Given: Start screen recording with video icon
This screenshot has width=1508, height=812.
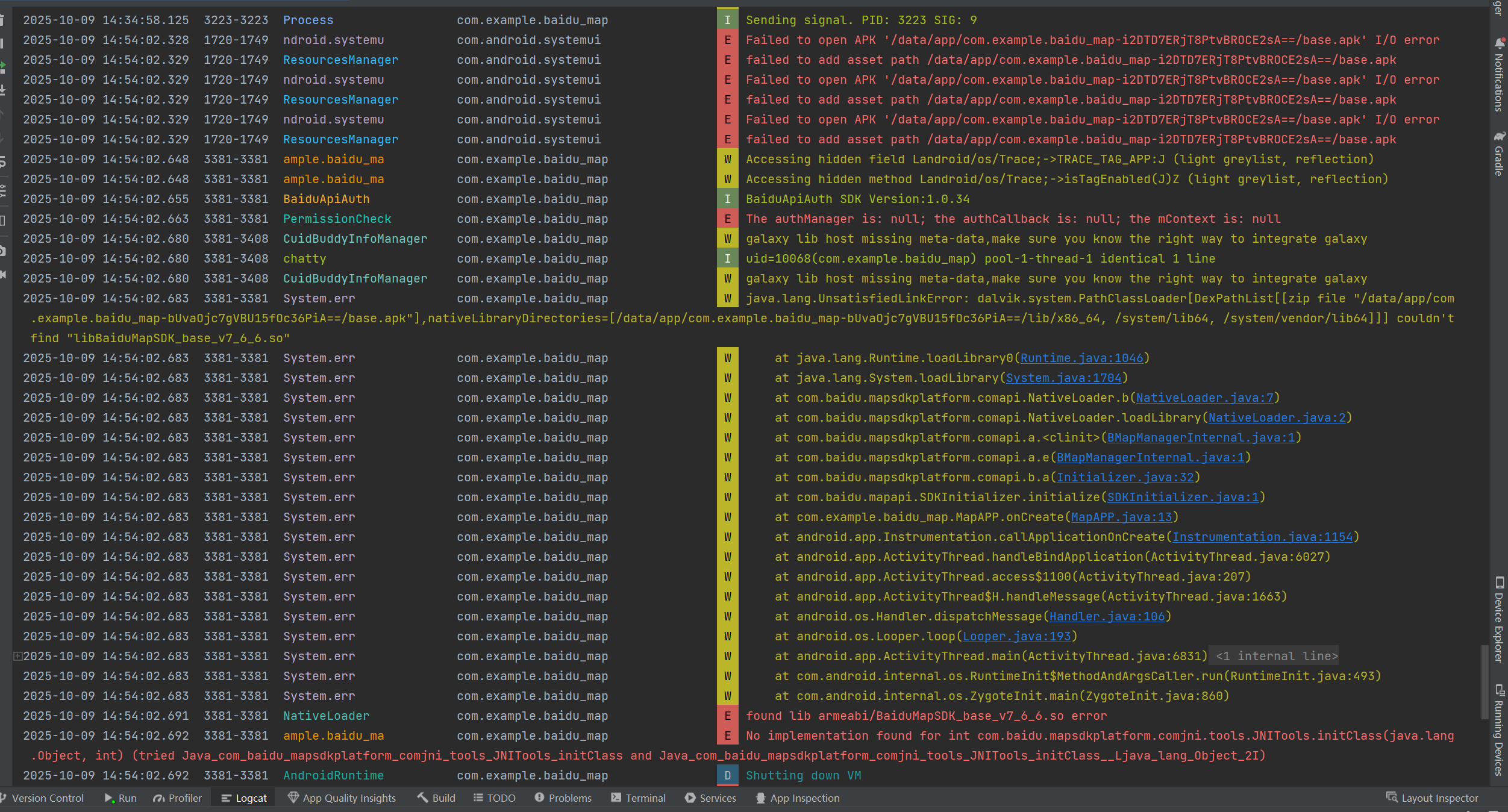Looking at the screenshot, I should point(2,274).
